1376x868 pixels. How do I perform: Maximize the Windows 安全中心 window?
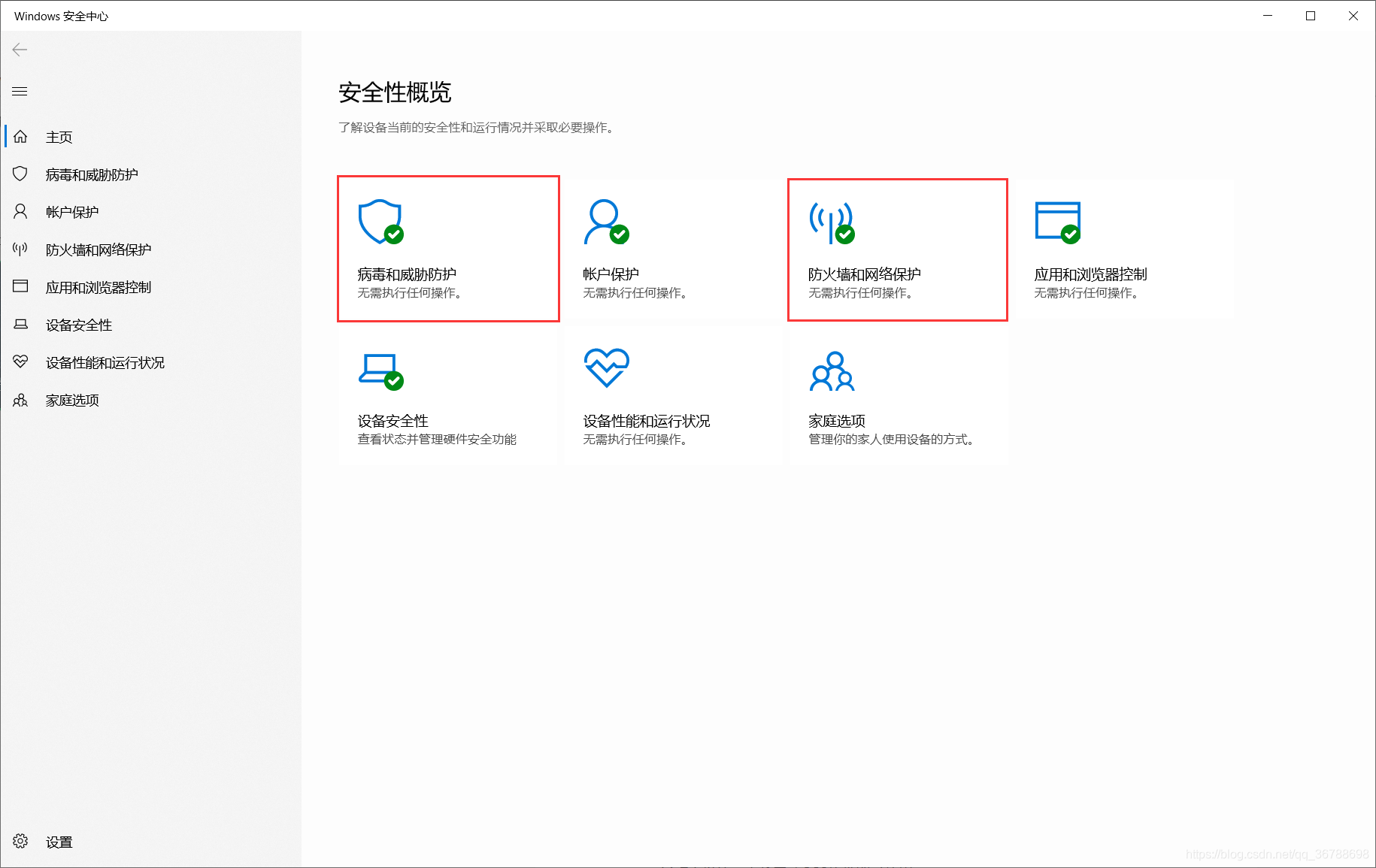click(x=1311, y=16)
